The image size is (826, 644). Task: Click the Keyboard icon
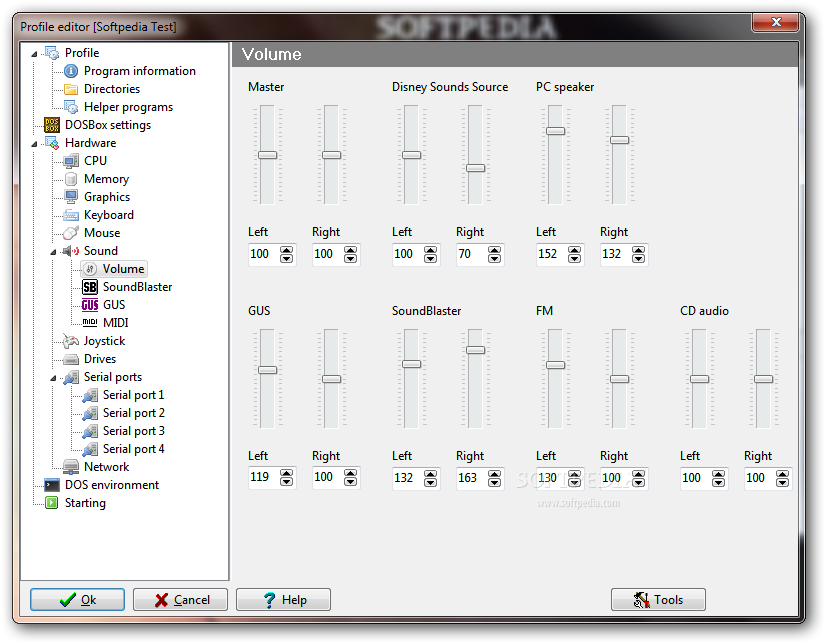pos(71,215)
